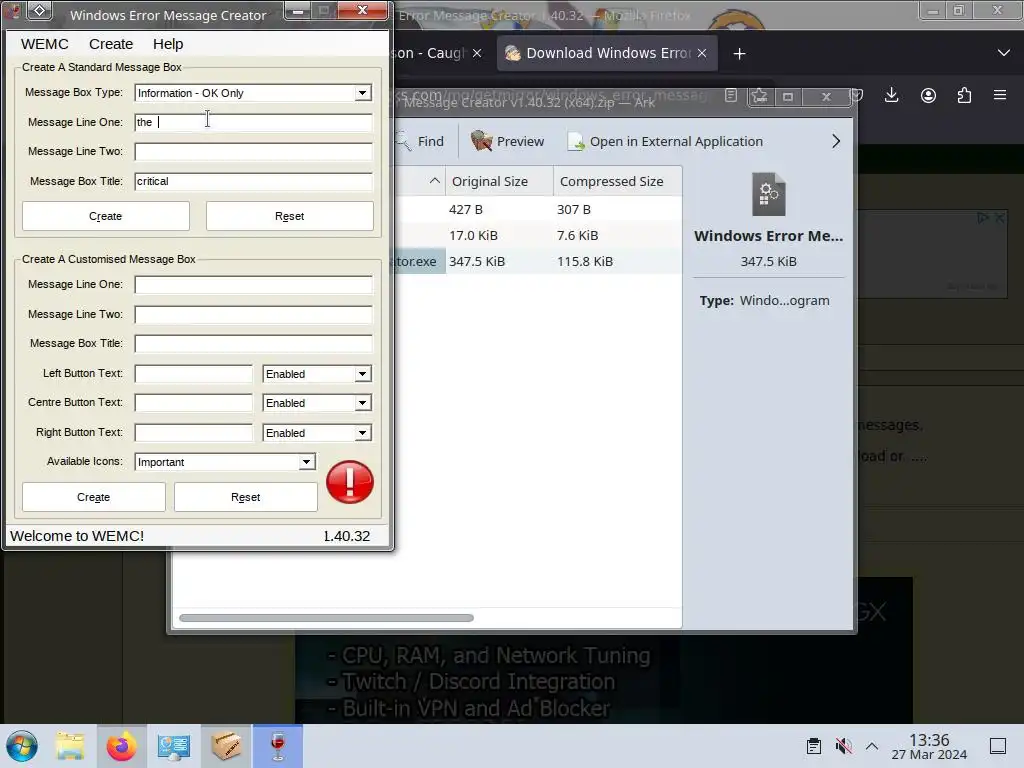This screenshot has width=1024, height=768.
Task: Open the WEMC menu
Action: tap(44, 44)
